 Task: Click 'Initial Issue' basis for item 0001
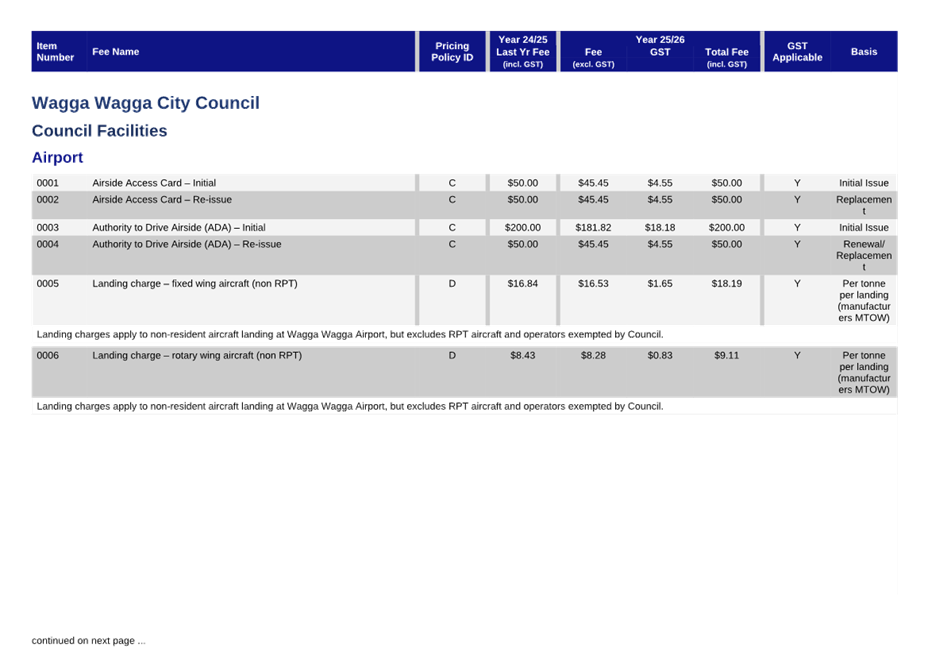[x=864, y=183]
